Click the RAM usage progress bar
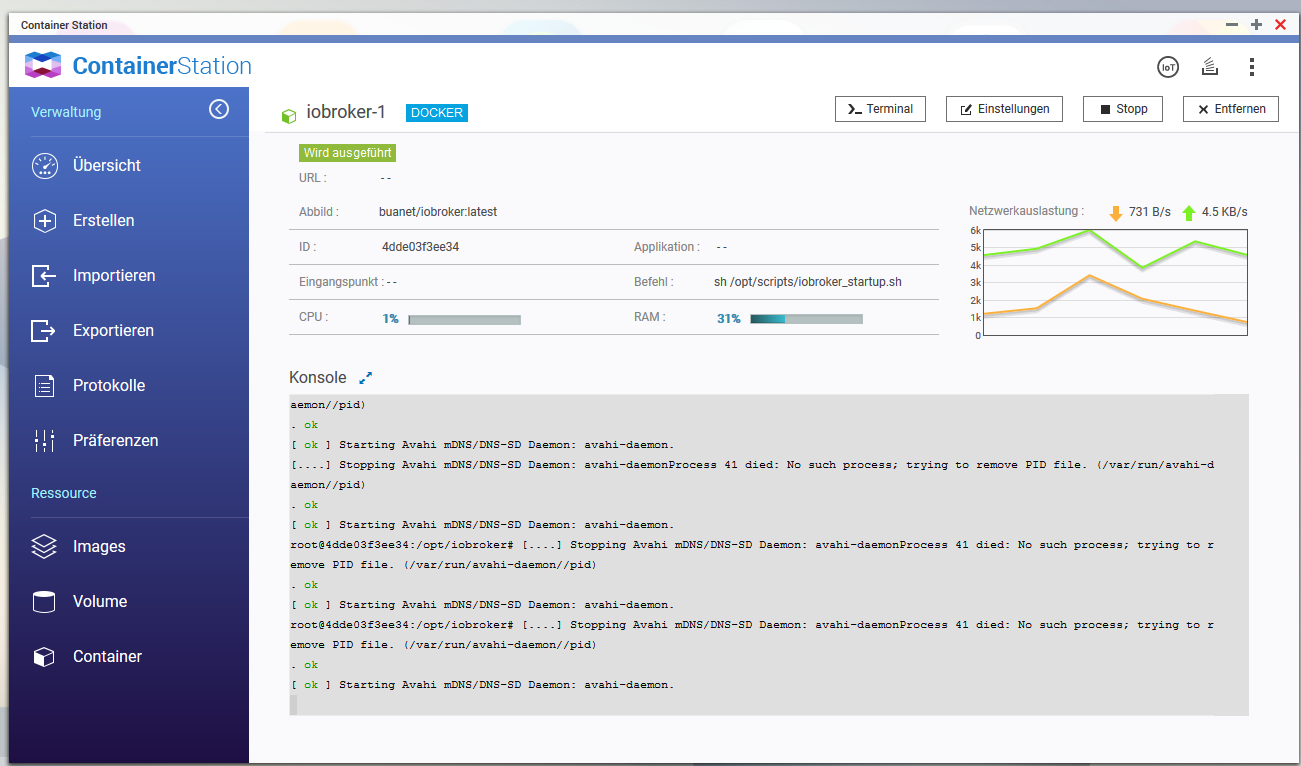1301x766 pixels. (806, 319)
